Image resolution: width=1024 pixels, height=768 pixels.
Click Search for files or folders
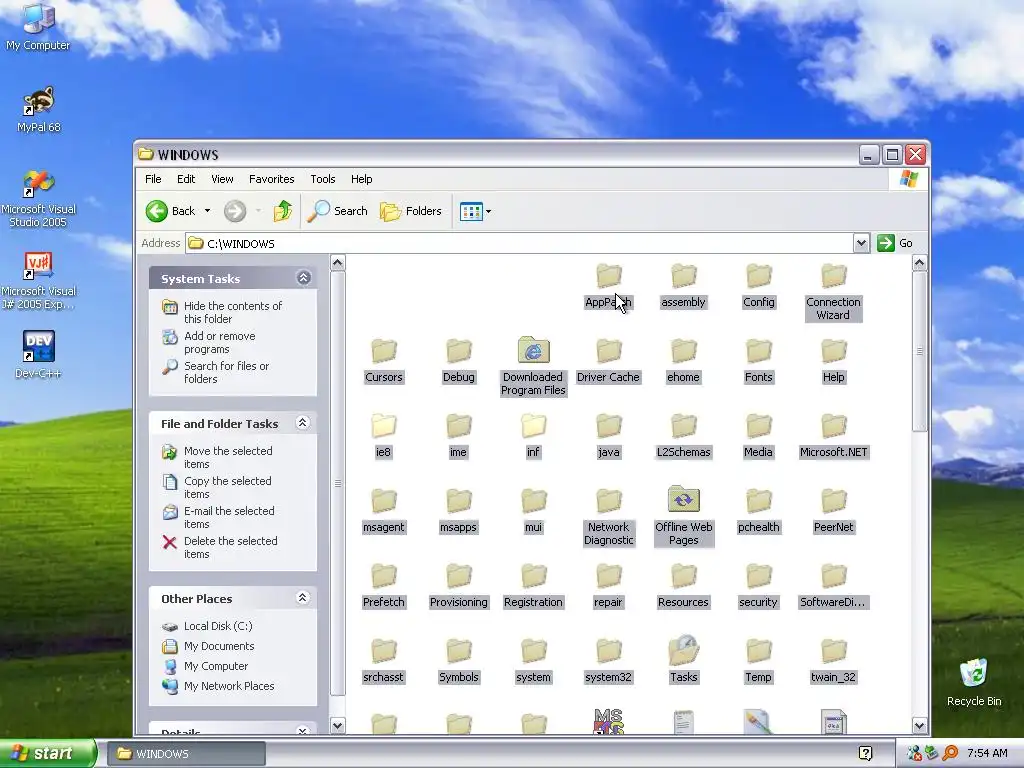[x=226, y=372]
